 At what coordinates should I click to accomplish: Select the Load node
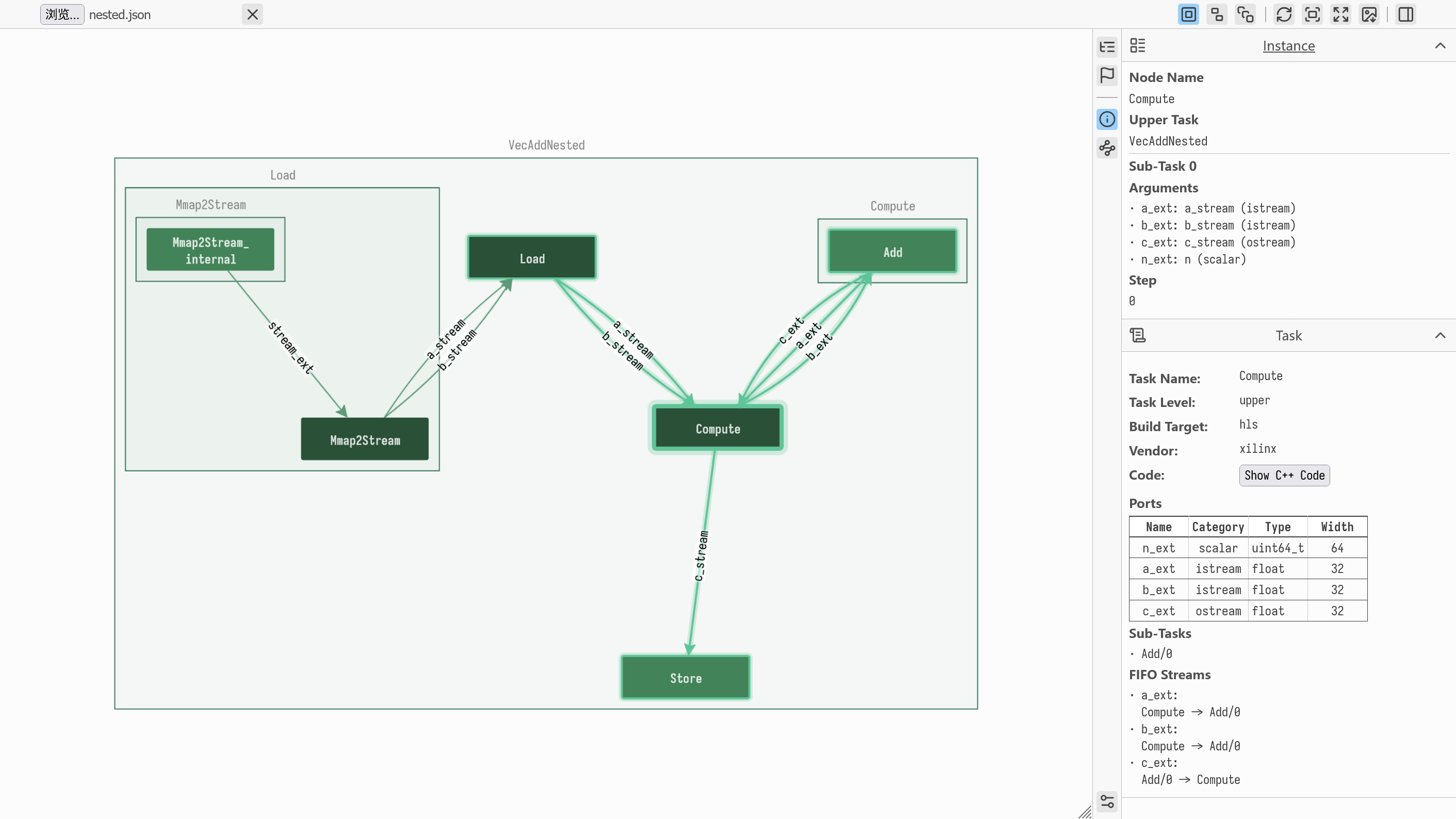tap(532, 258)
